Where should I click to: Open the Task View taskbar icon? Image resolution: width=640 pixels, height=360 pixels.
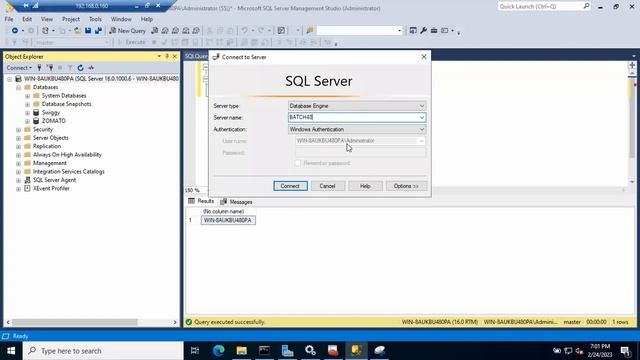[195, 351]
